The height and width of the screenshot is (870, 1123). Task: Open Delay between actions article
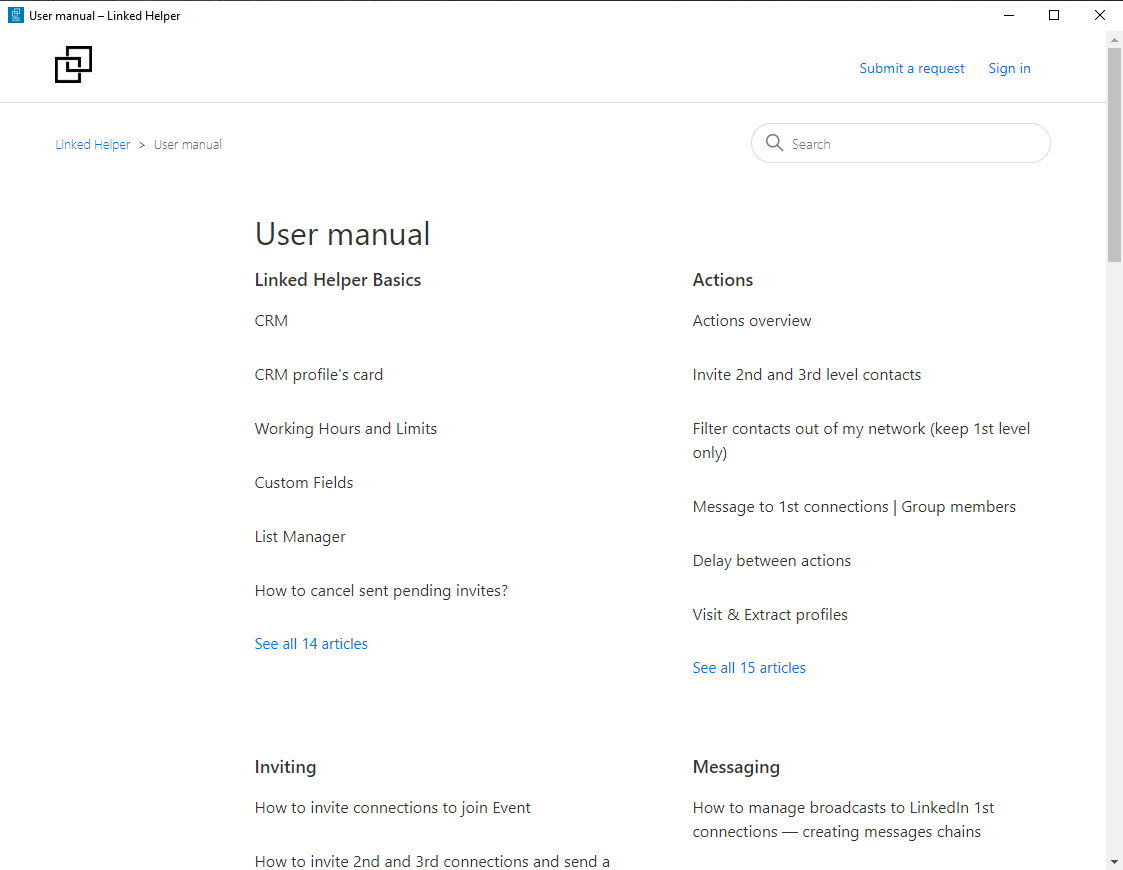(x=771, y=561)
